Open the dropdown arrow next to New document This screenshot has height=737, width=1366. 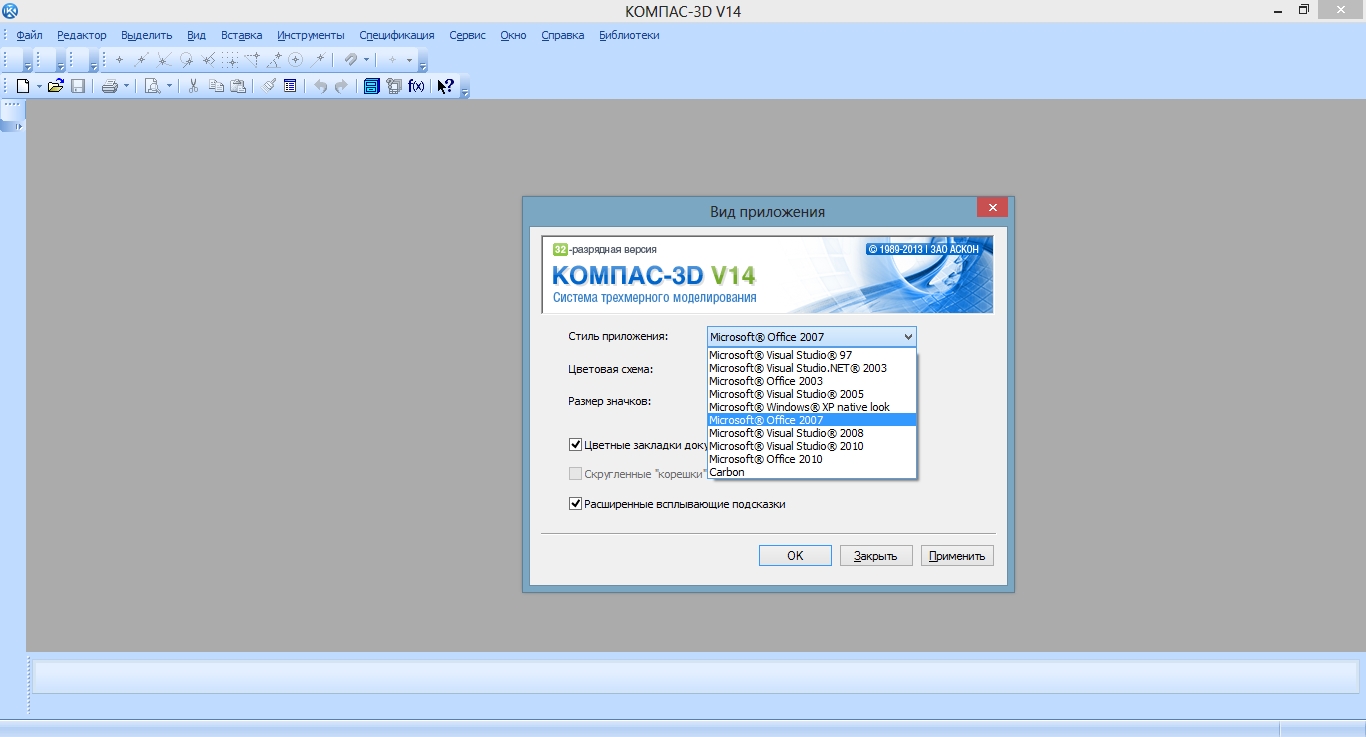click(x=39, y=87)
